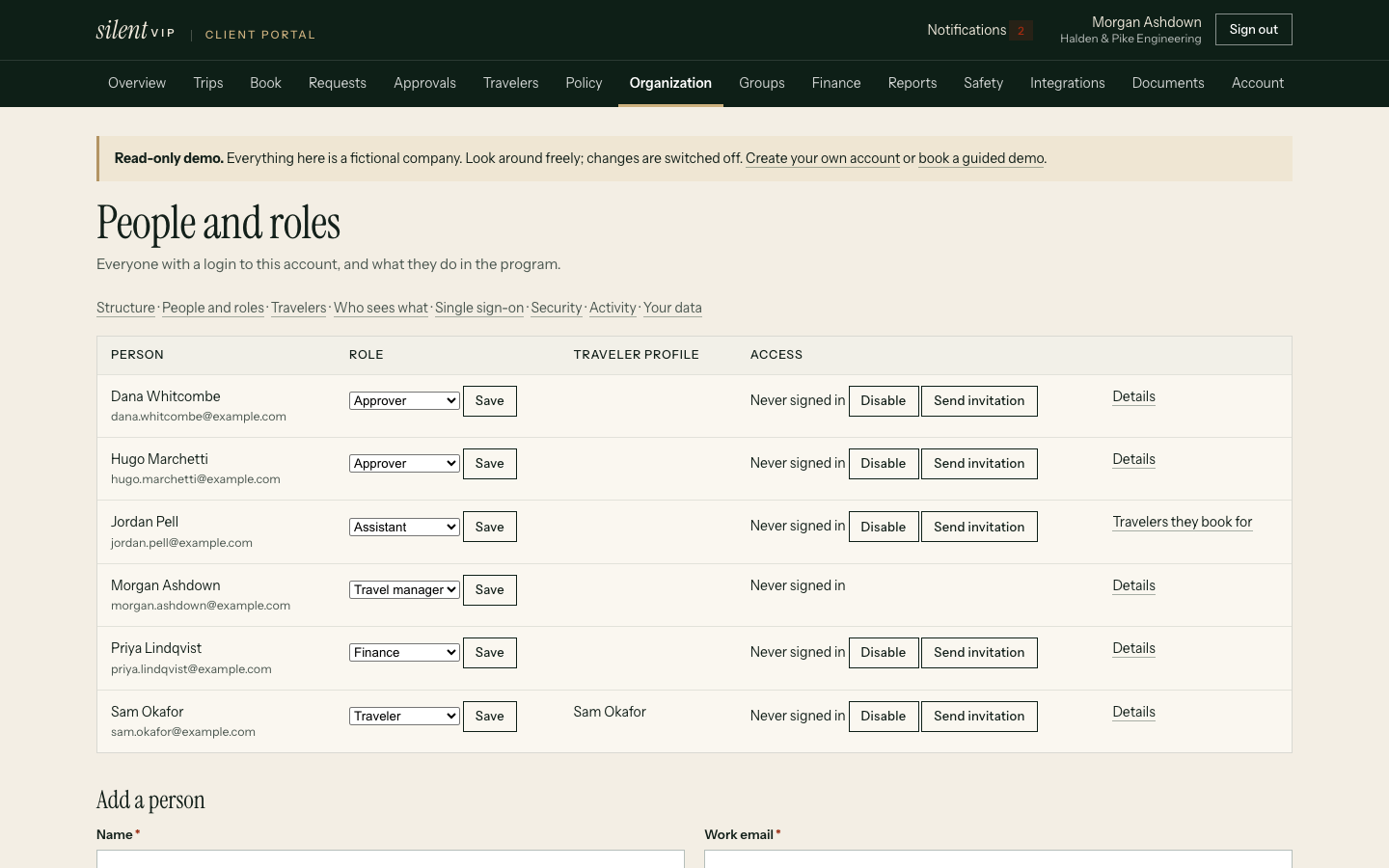This screenshot has width=1389, height=868.
Task: Open Details for Dana Whitcombe
Action: click(x=1133, y=396)
